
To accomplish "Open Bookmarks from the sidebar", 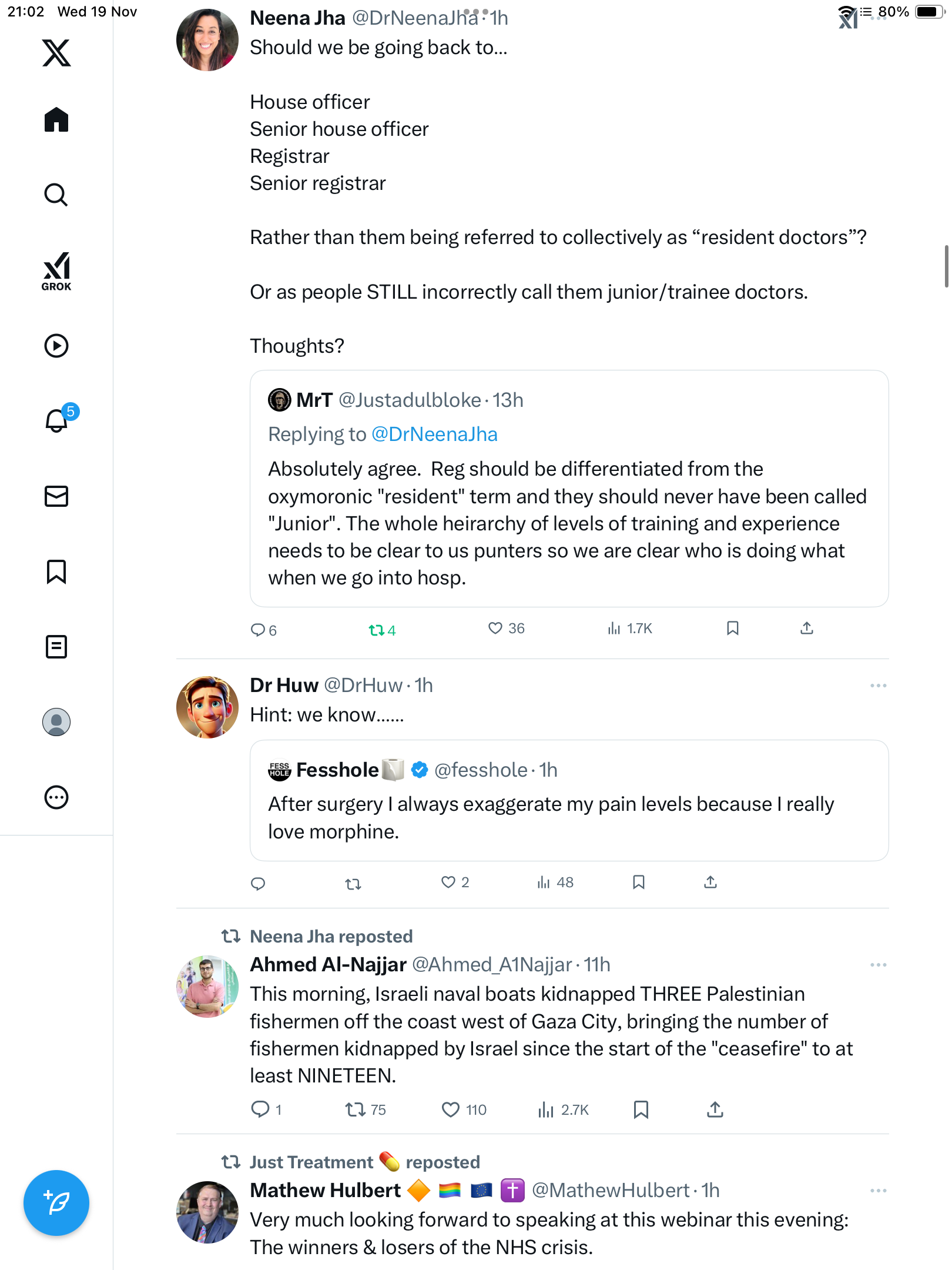I will pyautogui.click(x=56, y=571).
